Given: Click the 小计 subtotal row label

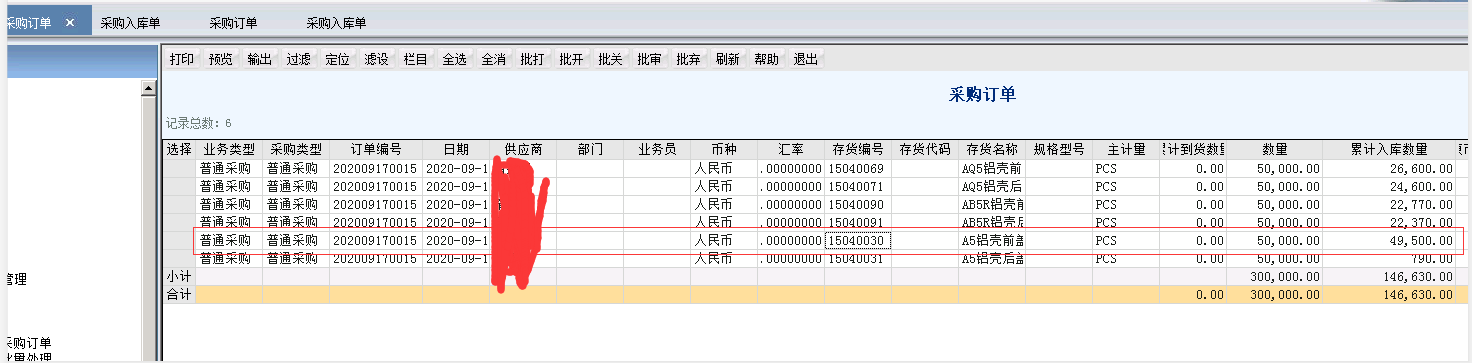Looking at the screenshot, I should click(179, 276).
